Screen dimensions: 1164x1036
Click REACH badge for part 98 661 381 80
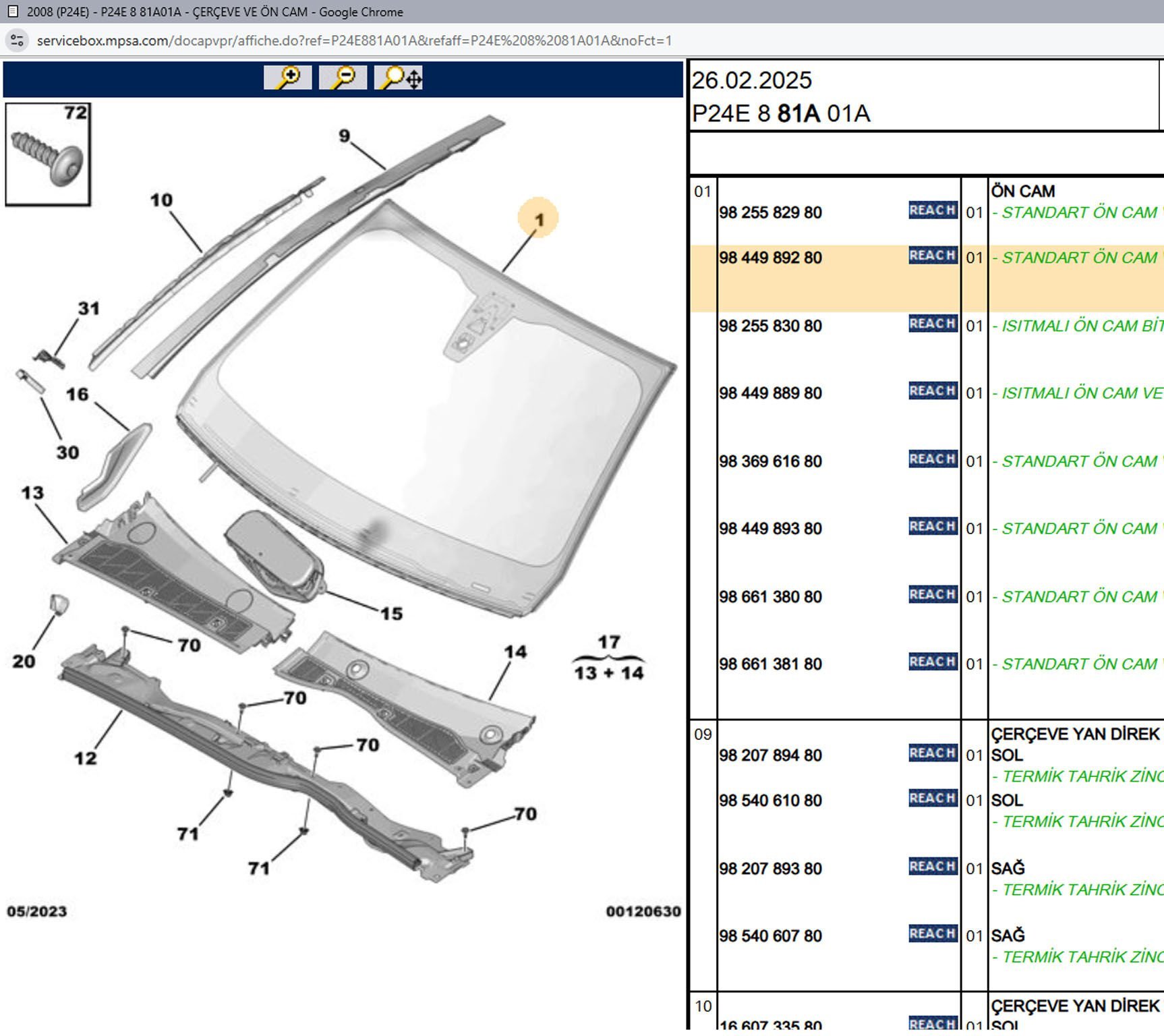click(x=932, y=662)
